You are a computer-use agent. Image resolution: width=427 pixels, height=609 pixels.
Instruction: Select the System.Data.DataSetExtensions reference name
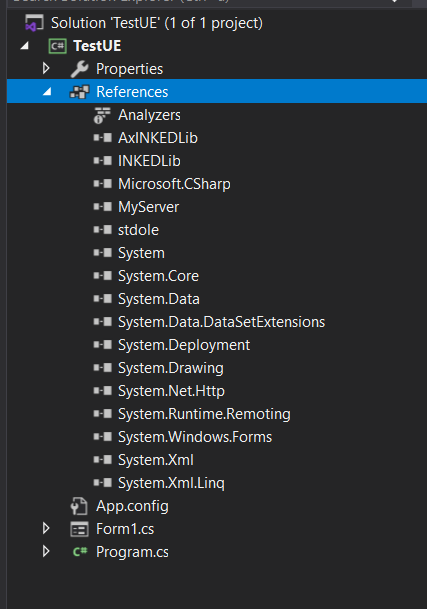221,322
